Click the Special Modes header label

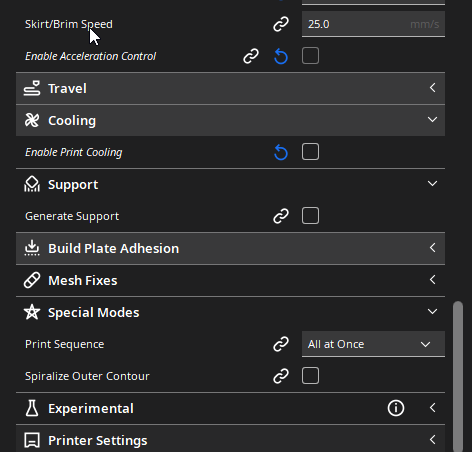94,313
